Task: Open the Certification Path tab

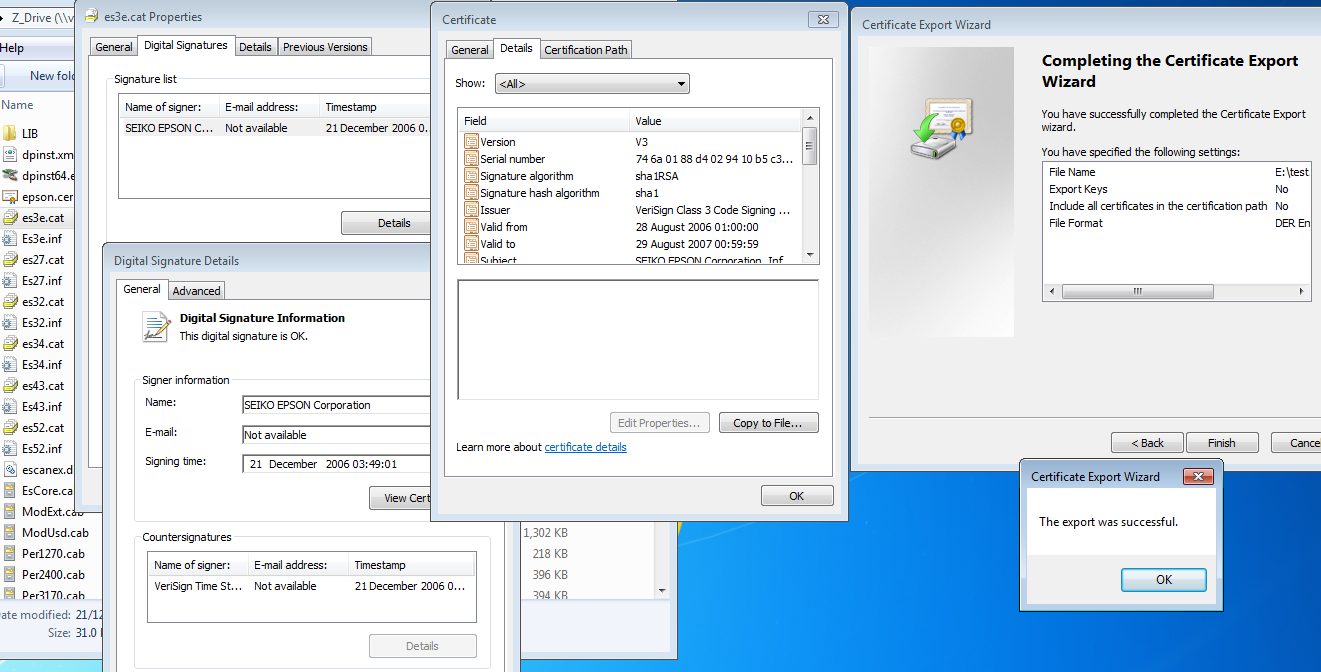Action: click(586, 50)
